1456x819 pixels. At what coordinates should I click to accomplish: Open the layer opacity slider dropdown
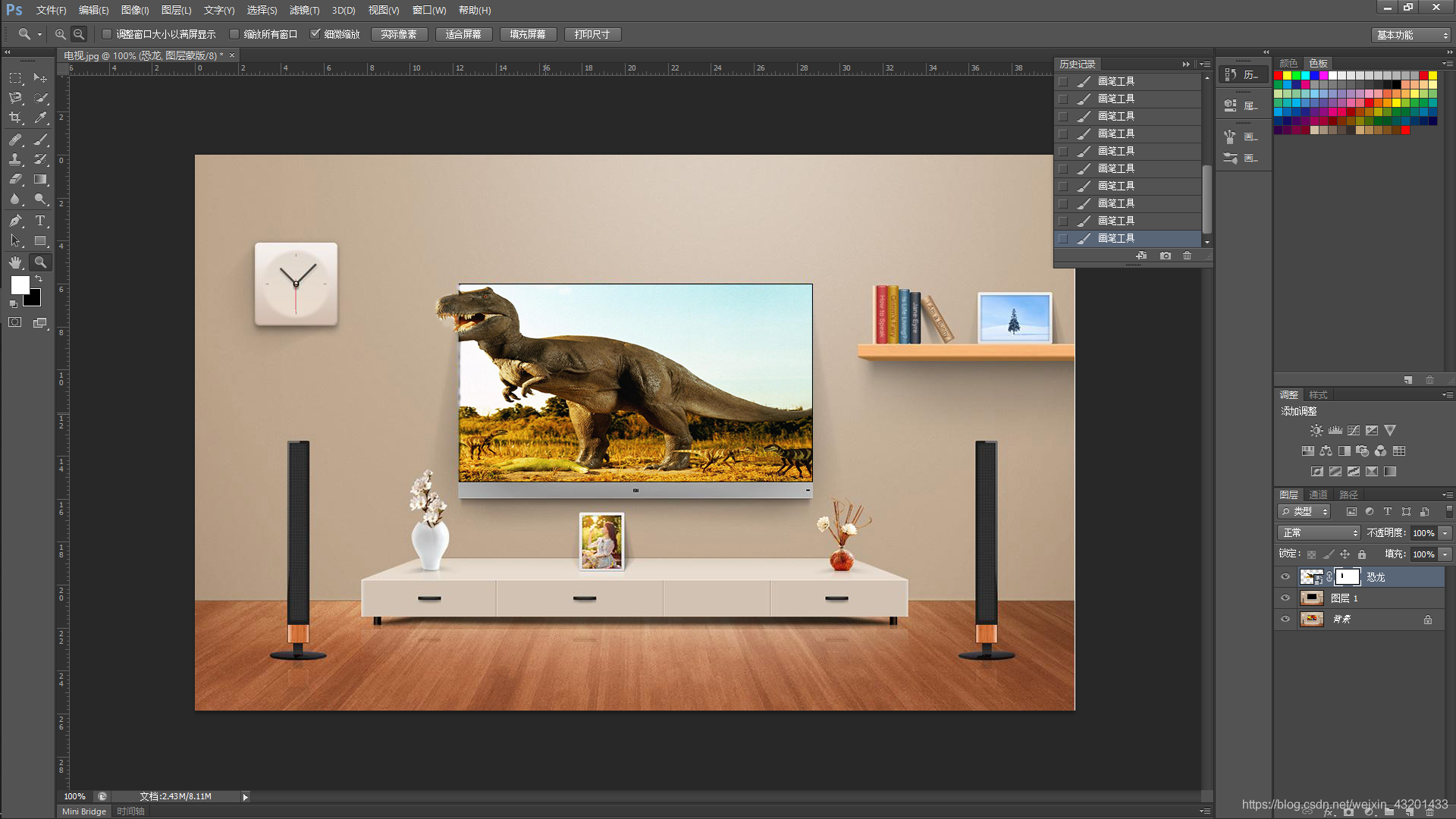(1445, 533)
